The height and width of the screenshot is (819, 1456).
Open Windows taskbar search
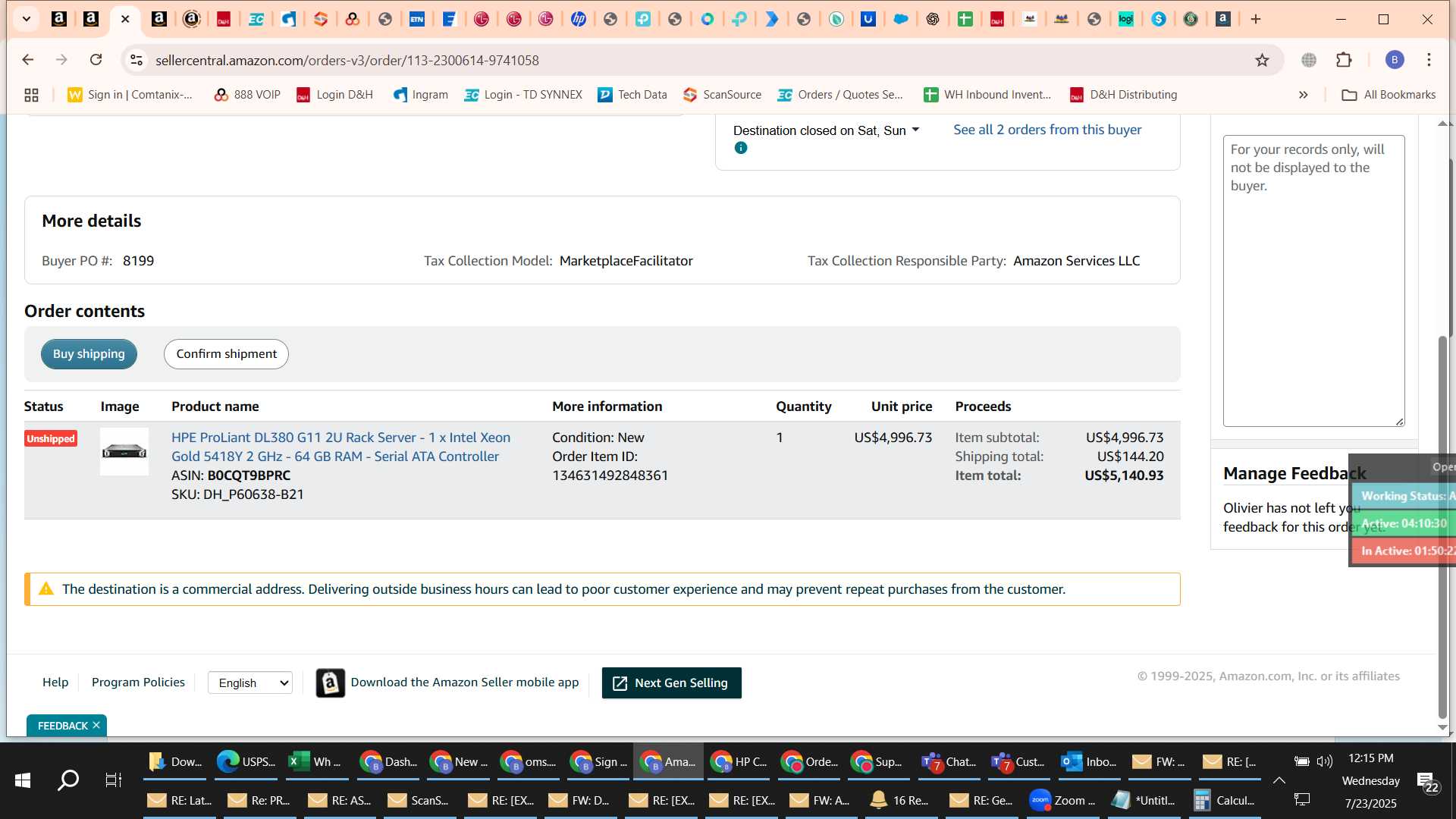[x=68, y=780]
